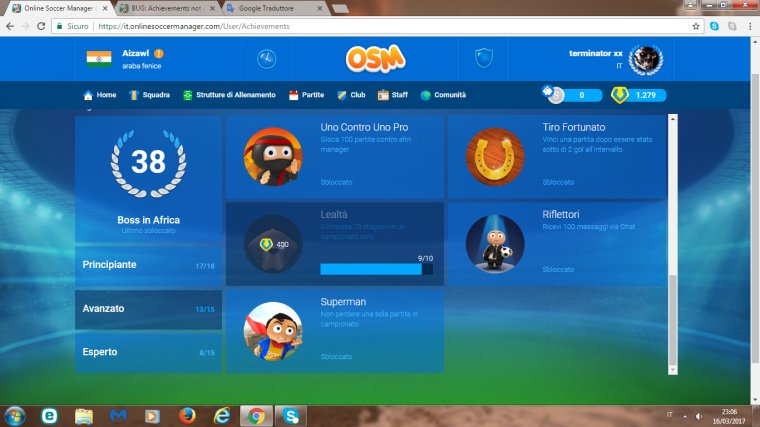Image resolution: width=760 pixels, height=427 pixels.
Task: Click the Uno Contro Uno Pro title
Action: click(364, 127)
